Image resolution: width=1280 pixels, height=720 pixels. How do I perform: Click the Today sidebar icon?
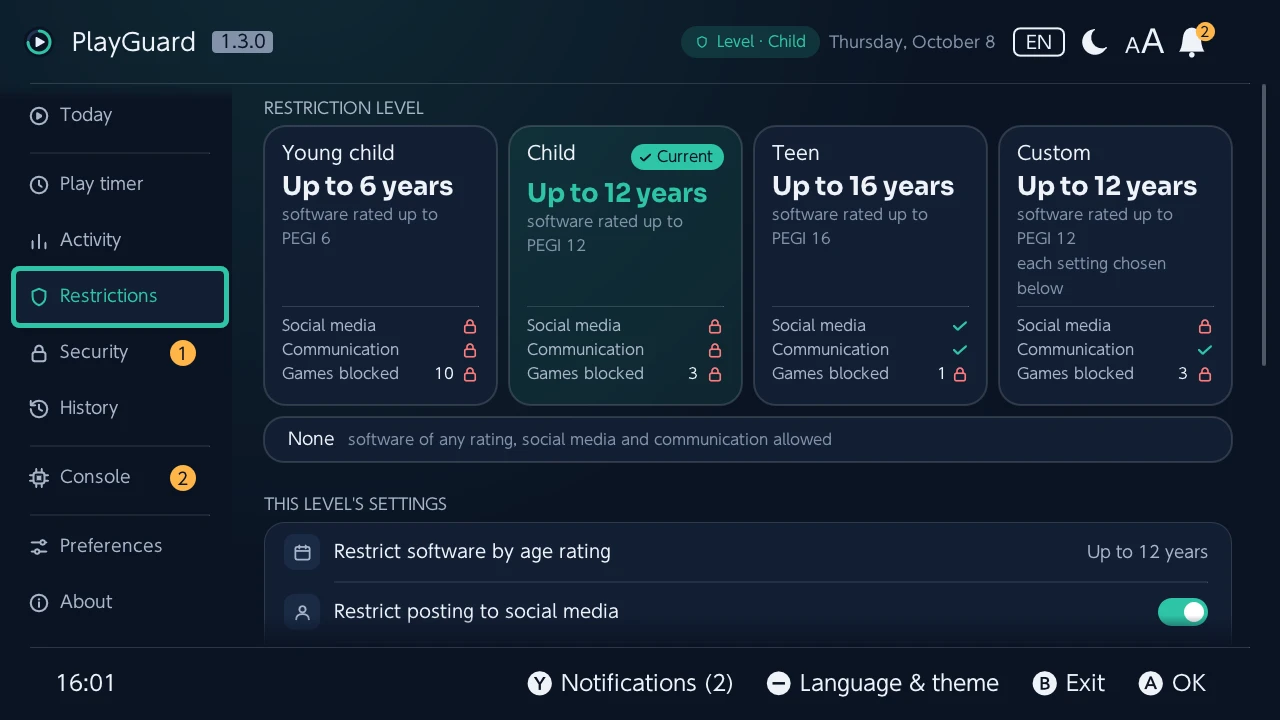39,115
